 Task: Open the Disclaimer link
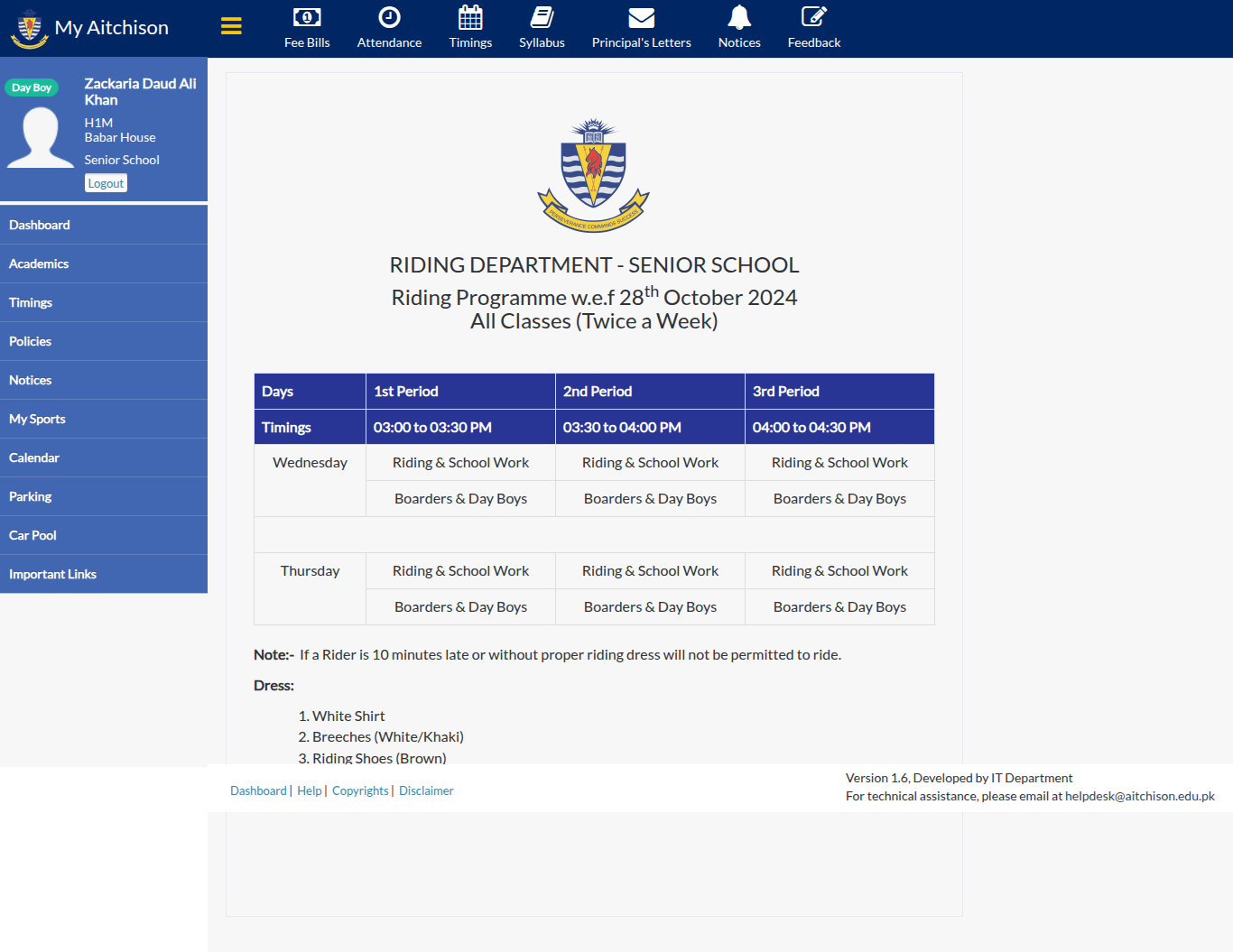[426, 790]
